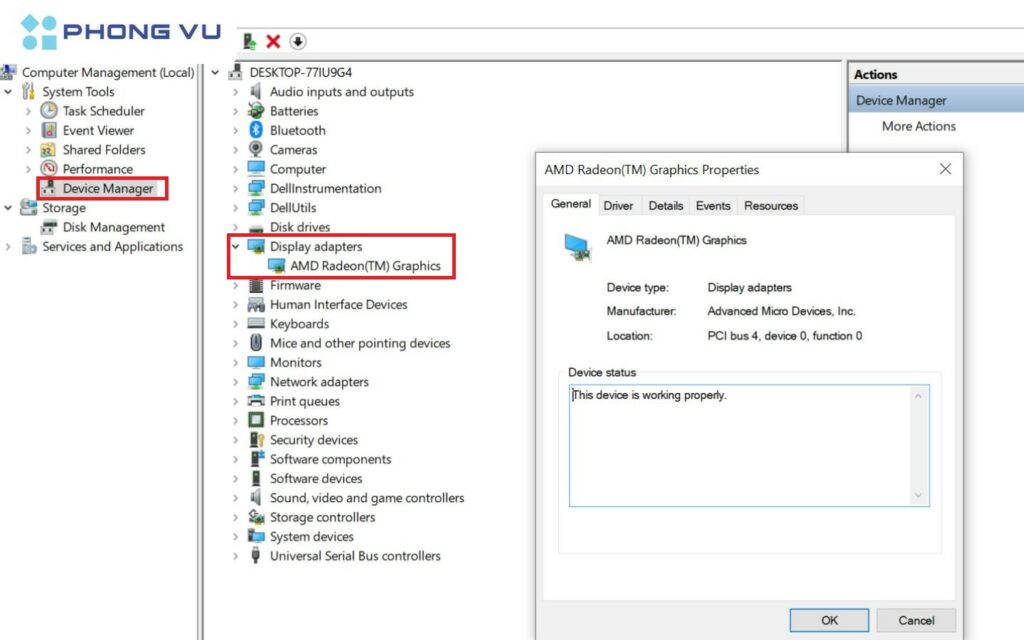Viewport: 1024px width, 640px height.
Task: Select Disk Management under Storage
Action: pos(113,227)
